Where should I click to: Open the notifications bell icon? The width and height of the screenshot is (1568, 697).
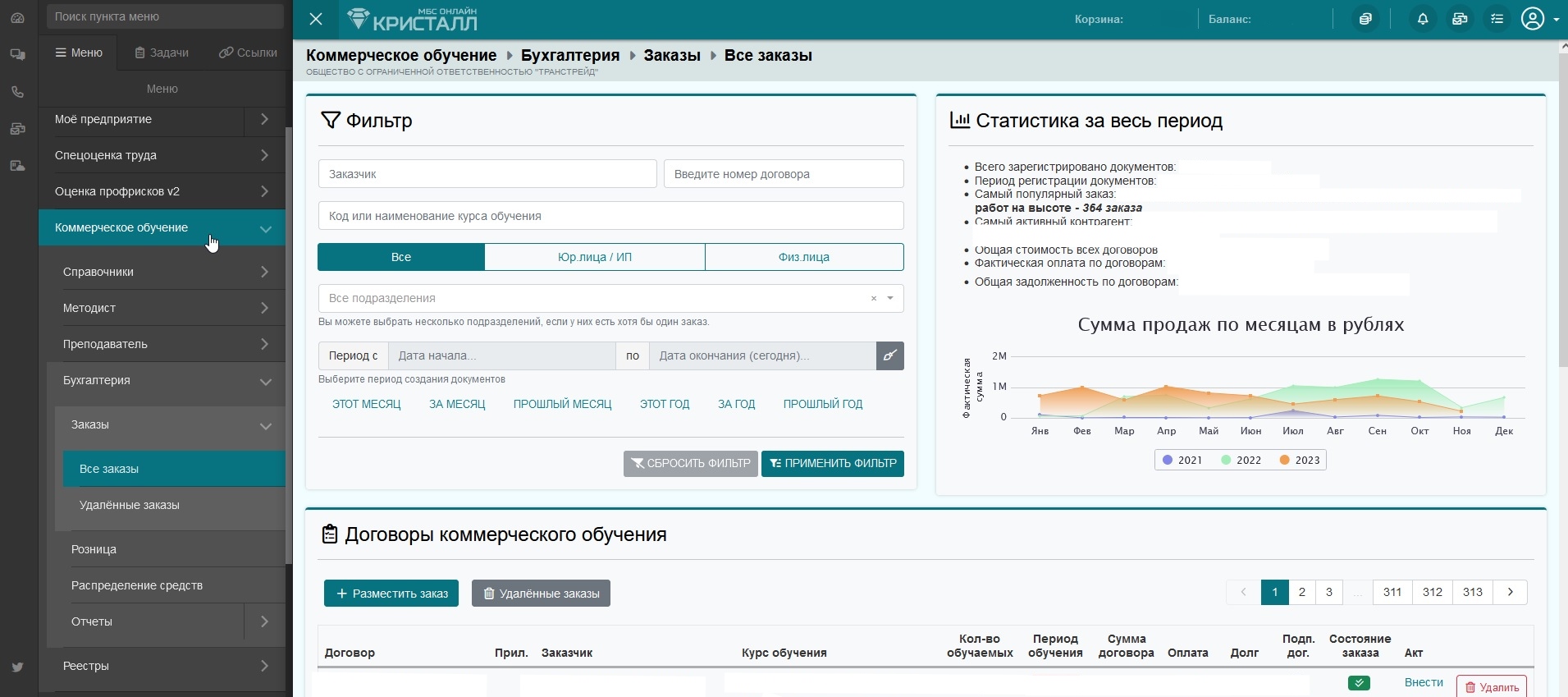[1423, 19]
